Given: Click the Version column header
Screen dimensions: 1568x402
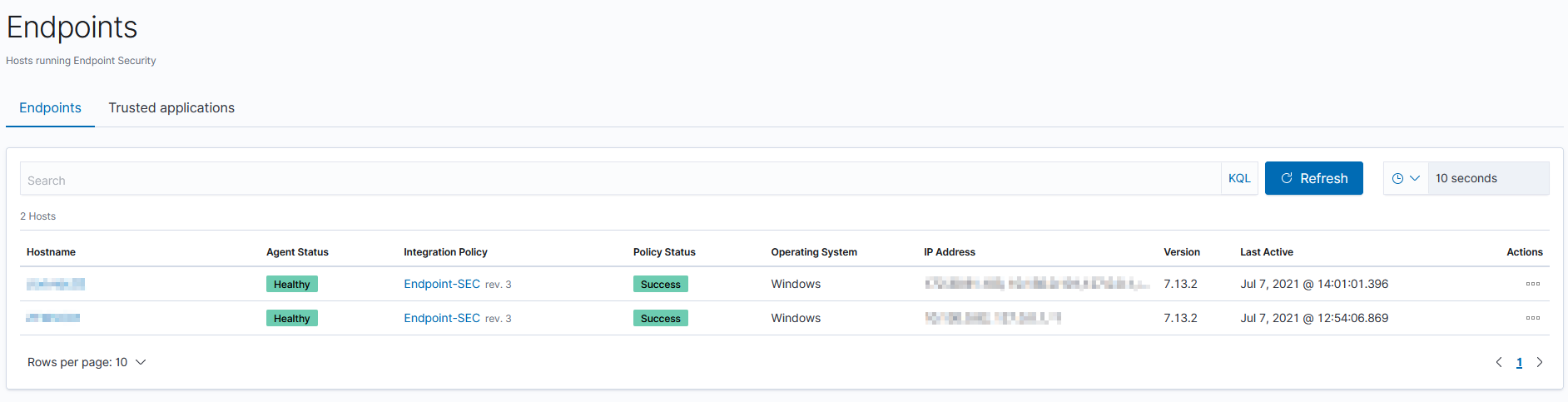Looking at the screenshot, I should coord(1182,252).
